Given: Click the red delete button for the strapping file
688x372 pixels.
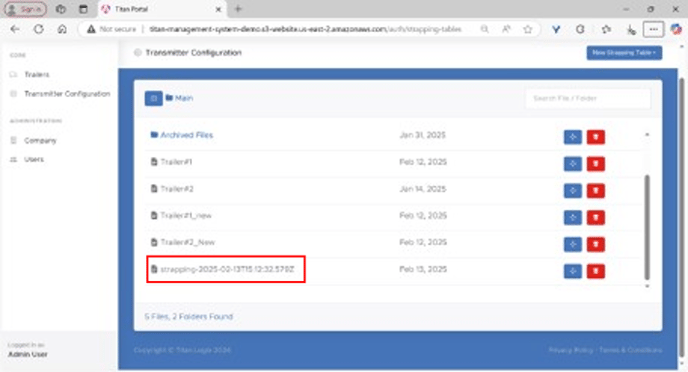Looking at the screenshot, I should (x=596, y=271).
